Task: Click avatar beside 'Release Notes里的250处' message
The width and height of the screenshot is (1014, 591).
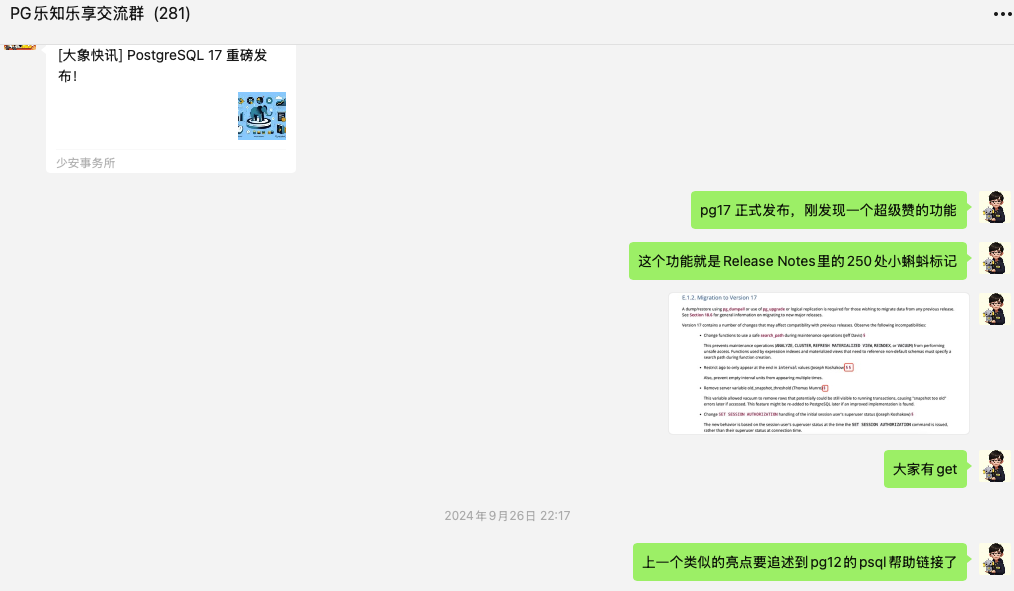Action: coord(995,259)
